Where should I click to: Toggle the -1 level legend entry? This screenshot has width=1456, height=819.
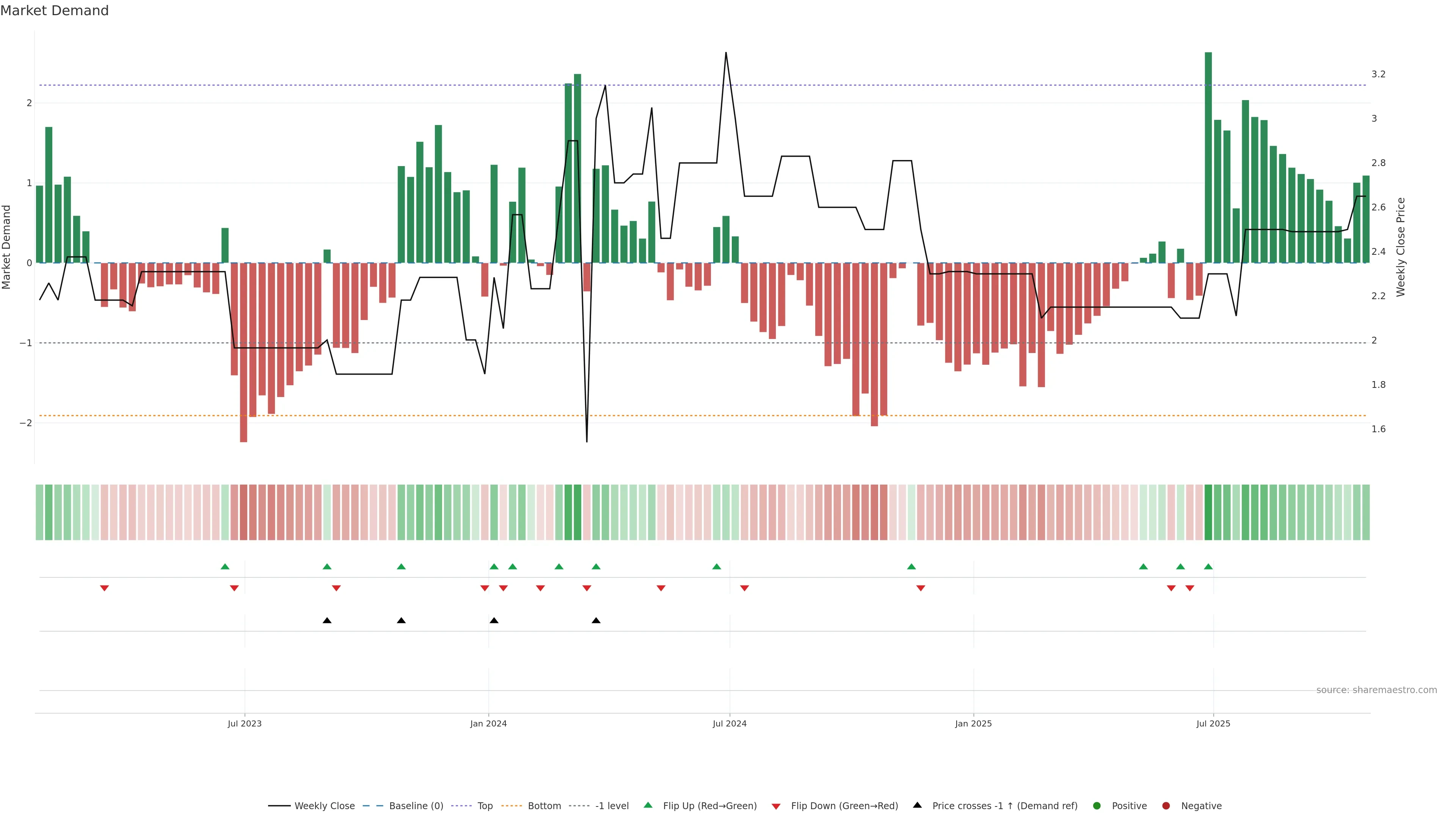[612, 805]
